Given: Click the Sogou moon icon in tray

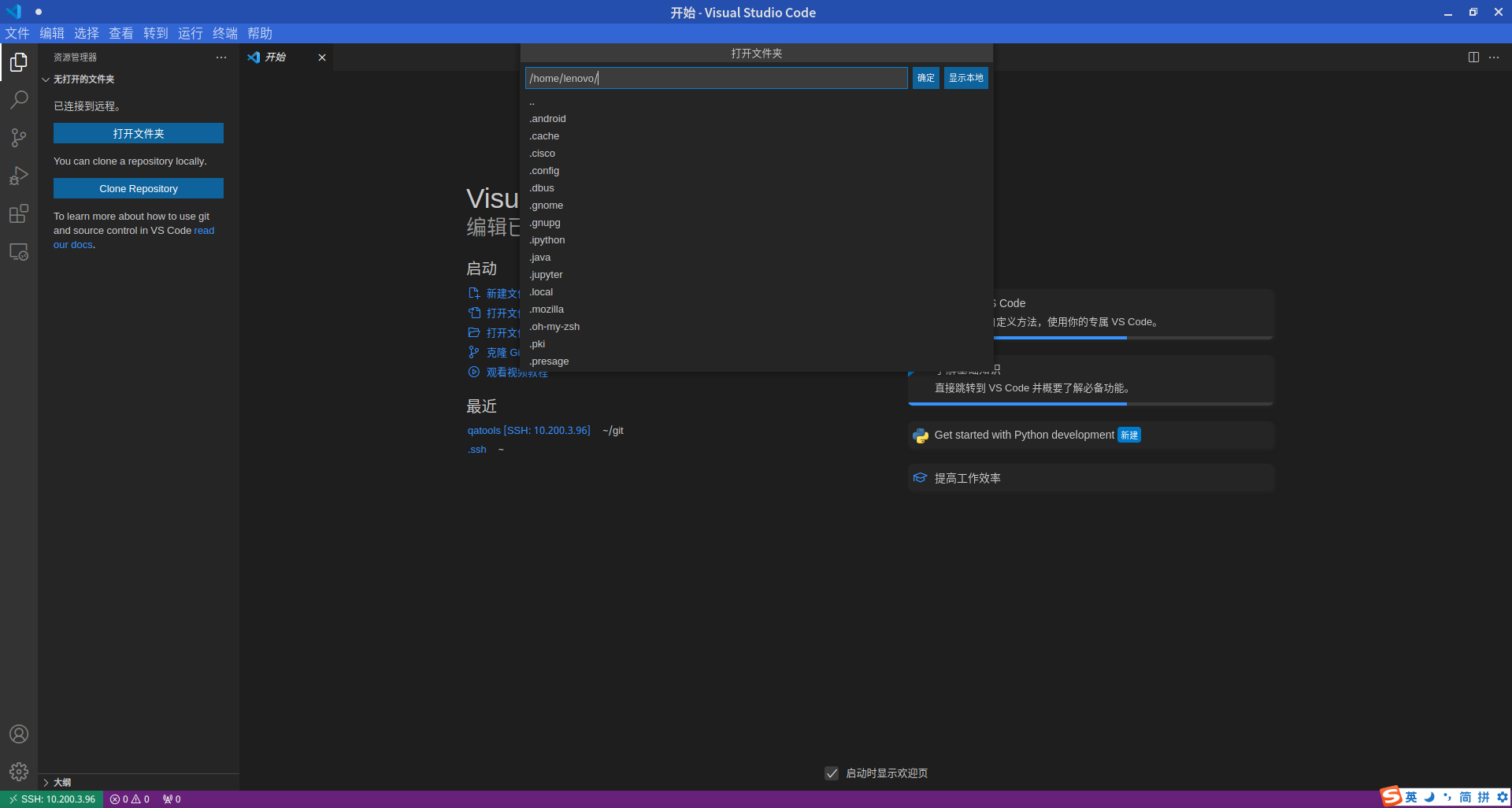Looking at the screenshot, I should tap(1429, 798).
